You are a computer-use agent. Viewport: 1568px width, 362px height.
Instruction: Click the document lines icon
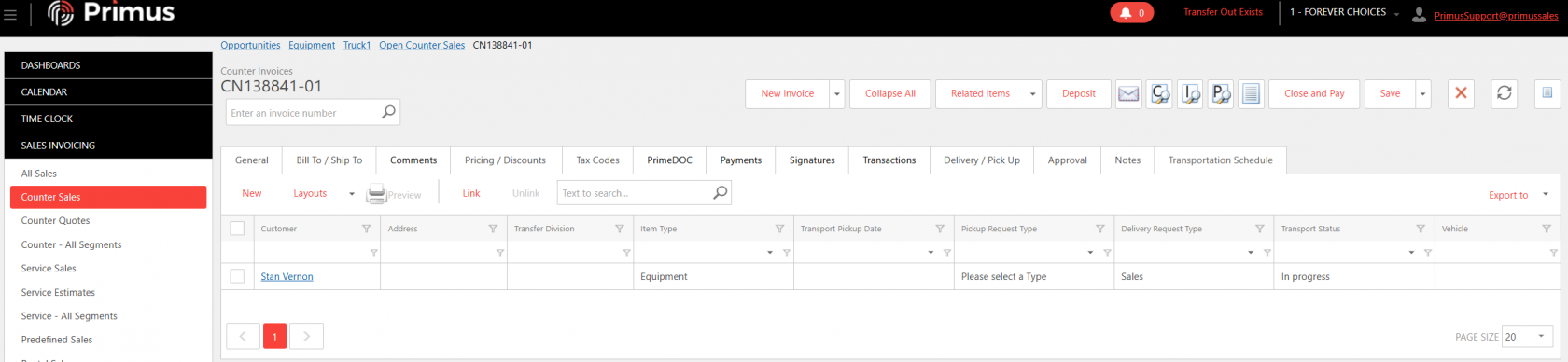pyautogui.click(x=1252, y=94)
